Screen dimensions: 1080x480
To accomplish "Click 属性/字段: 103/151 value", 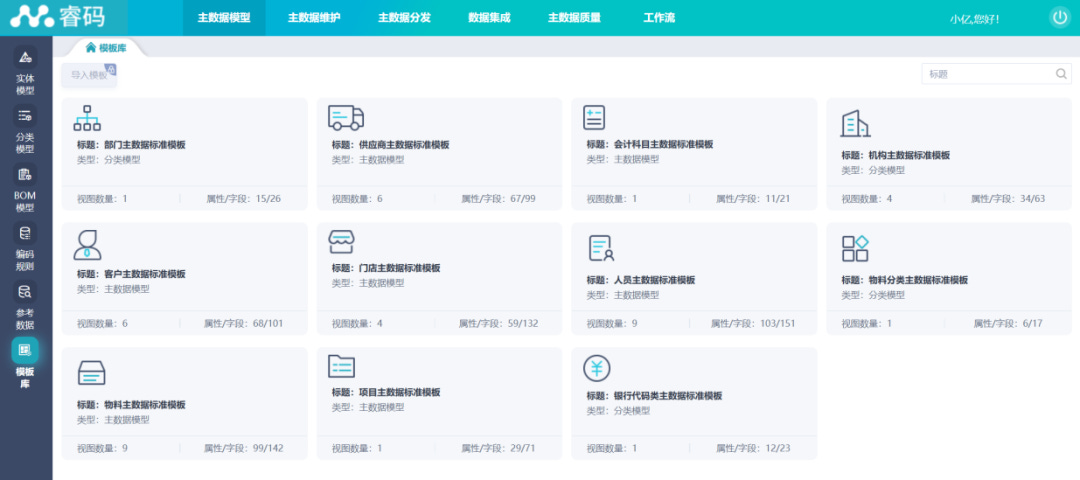I will [753, 323].
